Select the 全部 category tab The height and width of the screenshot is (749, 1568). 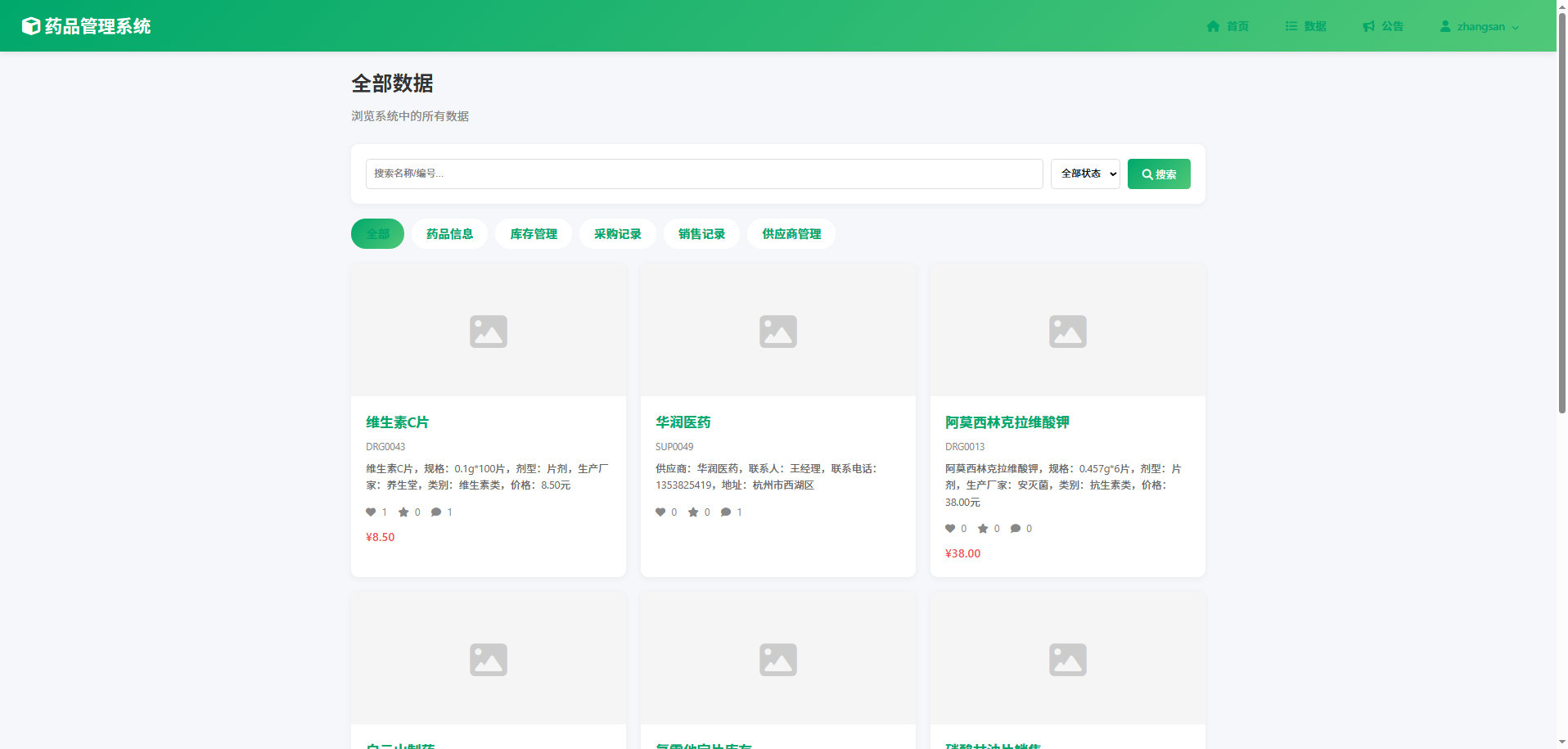coord(377,234)
